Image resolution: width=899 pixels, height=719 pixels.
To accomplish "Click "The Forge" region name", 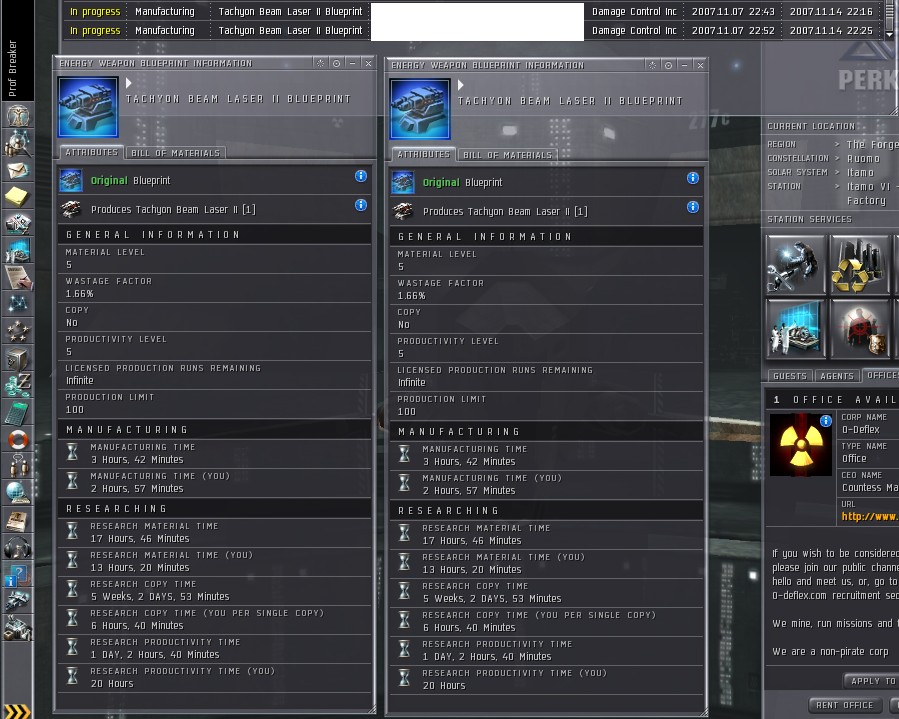I will [873, 145].
